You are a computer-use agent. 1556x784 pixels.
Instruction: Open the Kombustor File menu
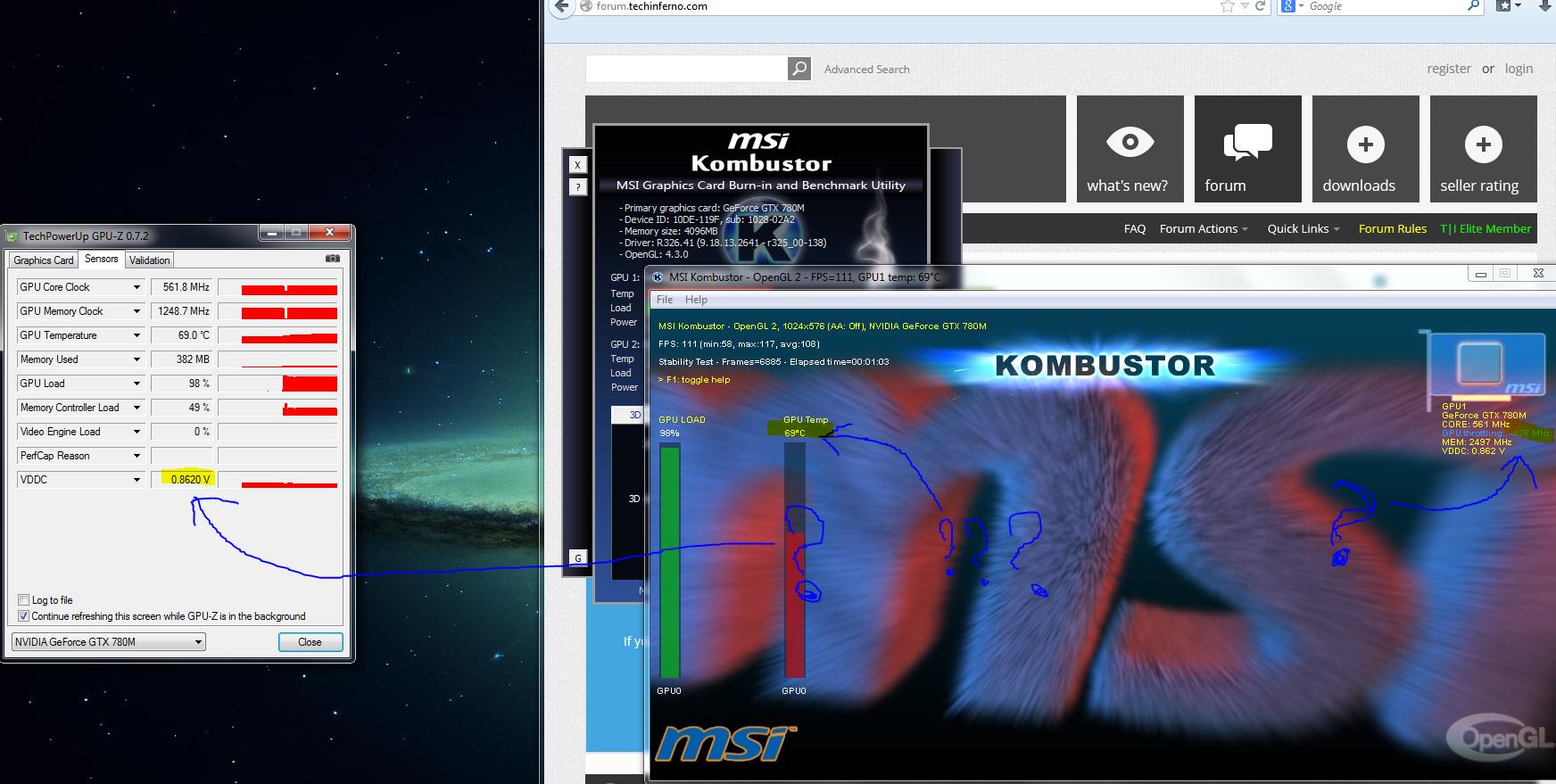coord(665,300)
